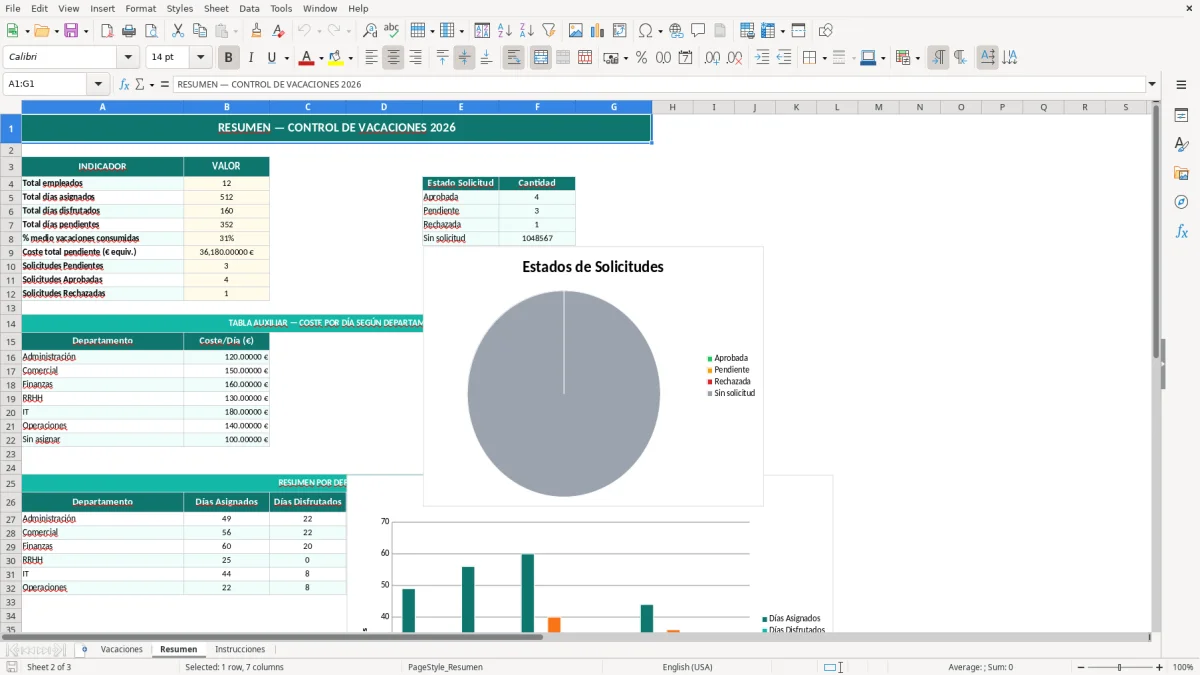Format cells as percent
The height and width of the screenshot is (675, 1200).
pyautogui.click(x=641, y=58)
